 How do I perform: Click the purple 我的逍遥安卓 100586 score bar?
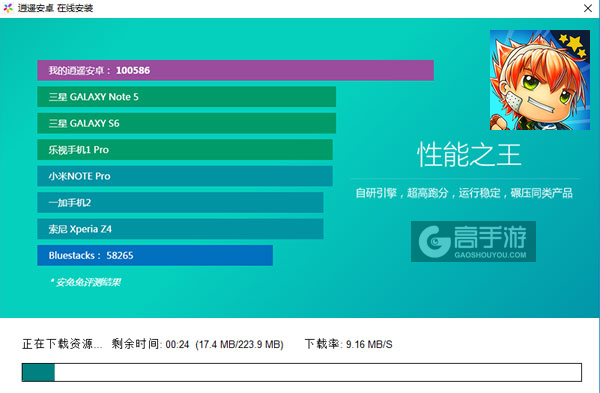tap(235, 70)
